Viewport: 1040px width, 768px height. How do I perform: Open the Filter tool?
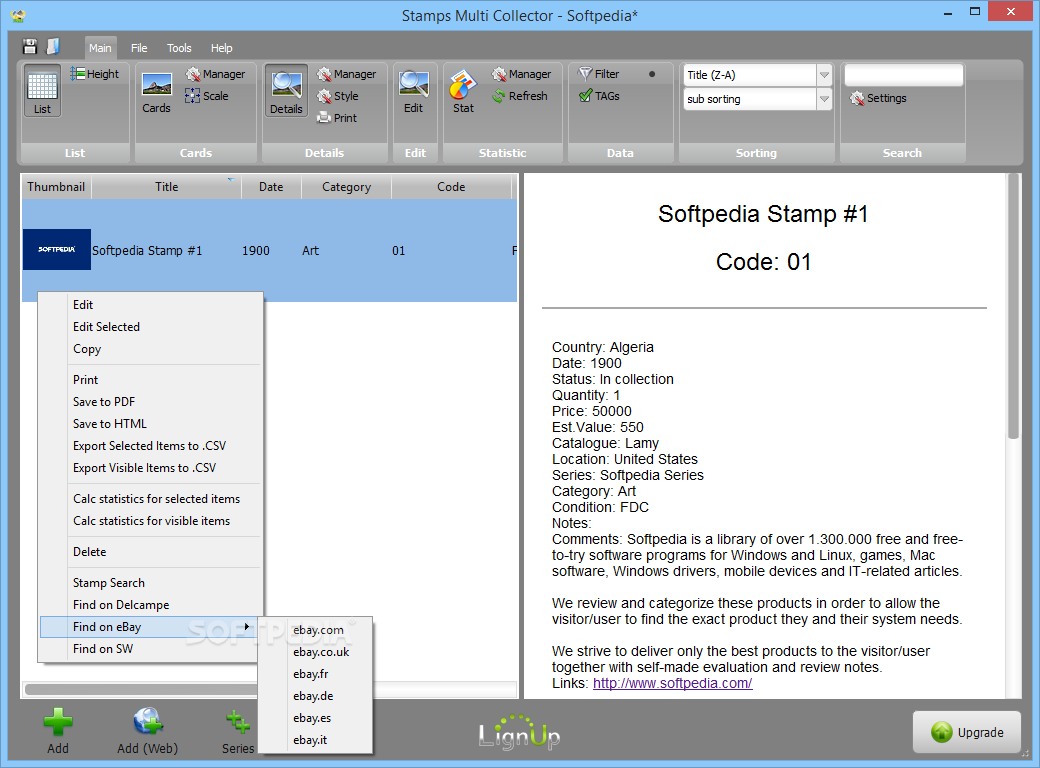599,74
